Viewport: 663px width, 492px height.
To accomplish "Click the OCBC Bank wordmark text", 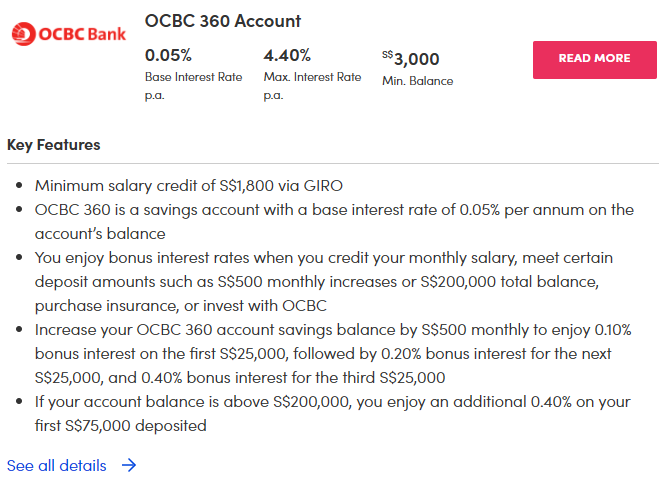I will click(x=82, y=34).
